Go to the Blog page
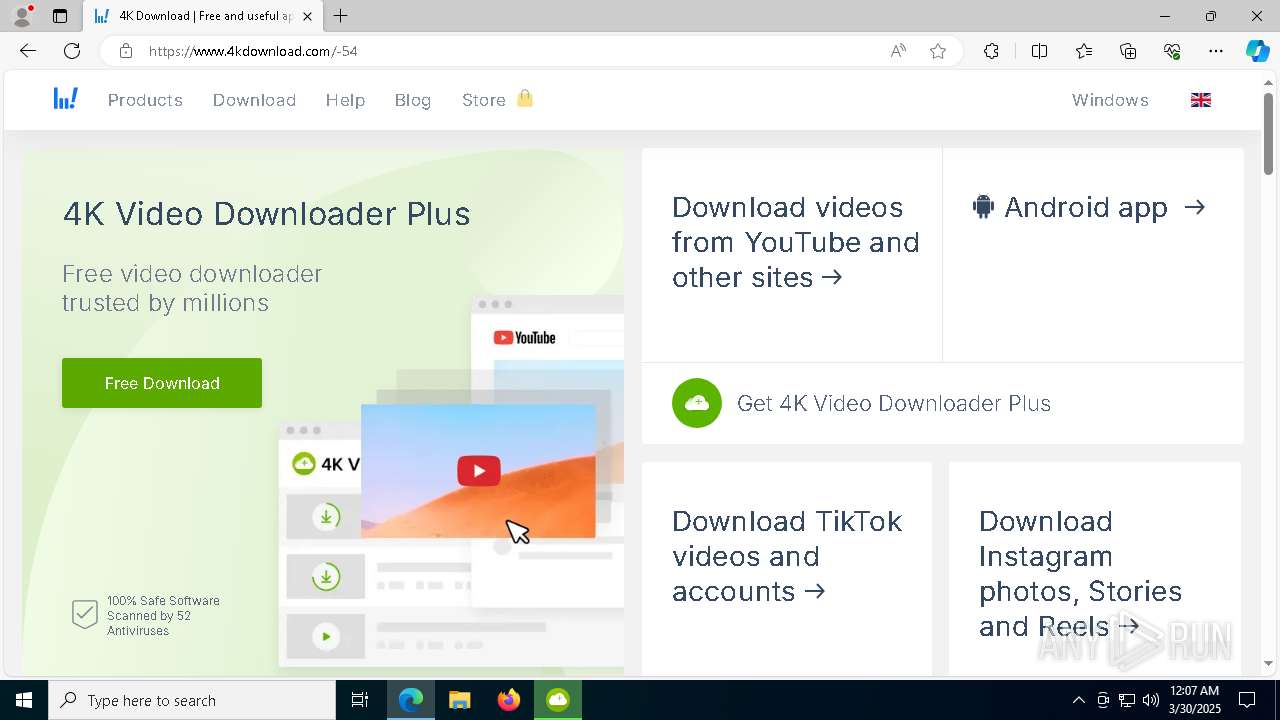1280x720 pixels. [413, 100]
